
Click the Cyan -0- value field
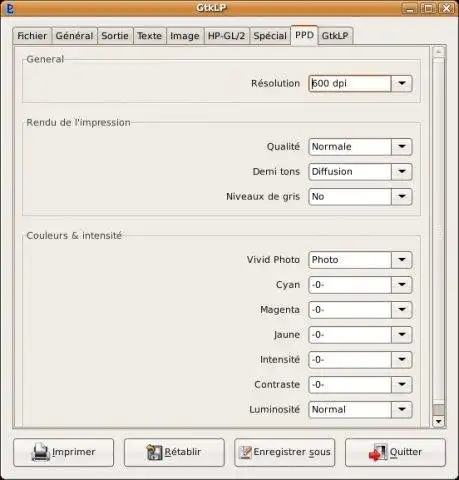(x=350, y=285)
